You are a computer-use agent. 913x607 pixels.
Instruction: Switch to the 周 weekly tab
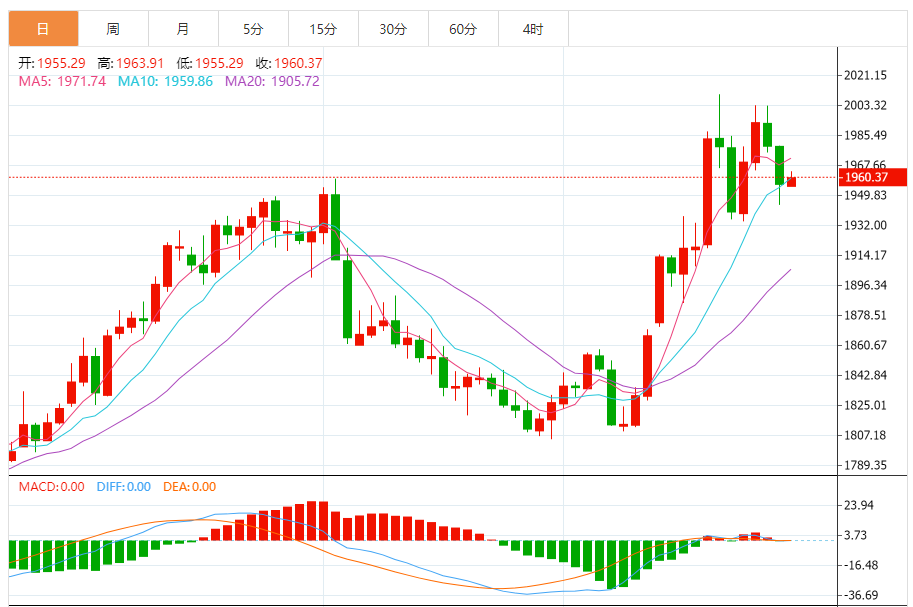[114, 29]
